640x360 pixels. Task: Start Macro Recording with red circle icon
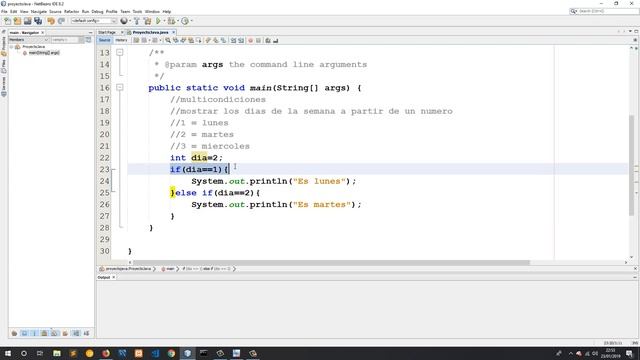click(251, 40)
